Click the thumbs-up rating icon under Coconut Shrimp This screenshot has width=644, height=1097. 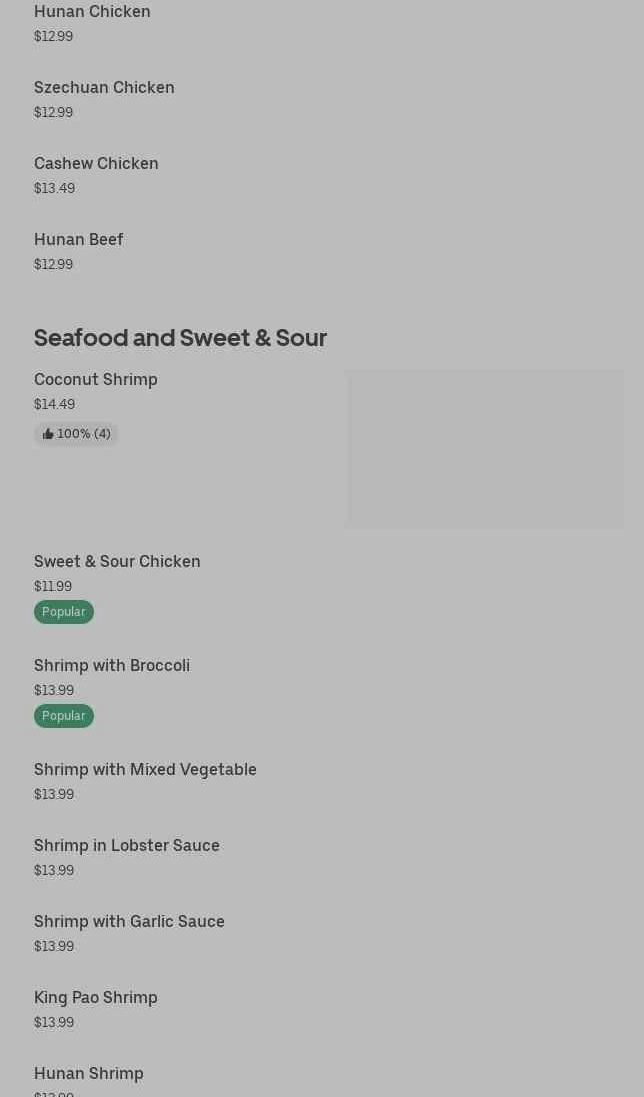coord(48,434)
